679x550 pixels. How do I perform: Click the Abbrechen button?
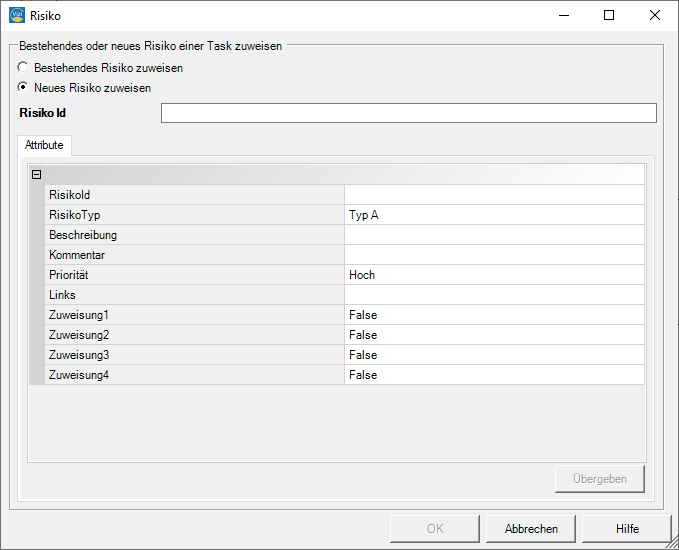click(531, 529)
